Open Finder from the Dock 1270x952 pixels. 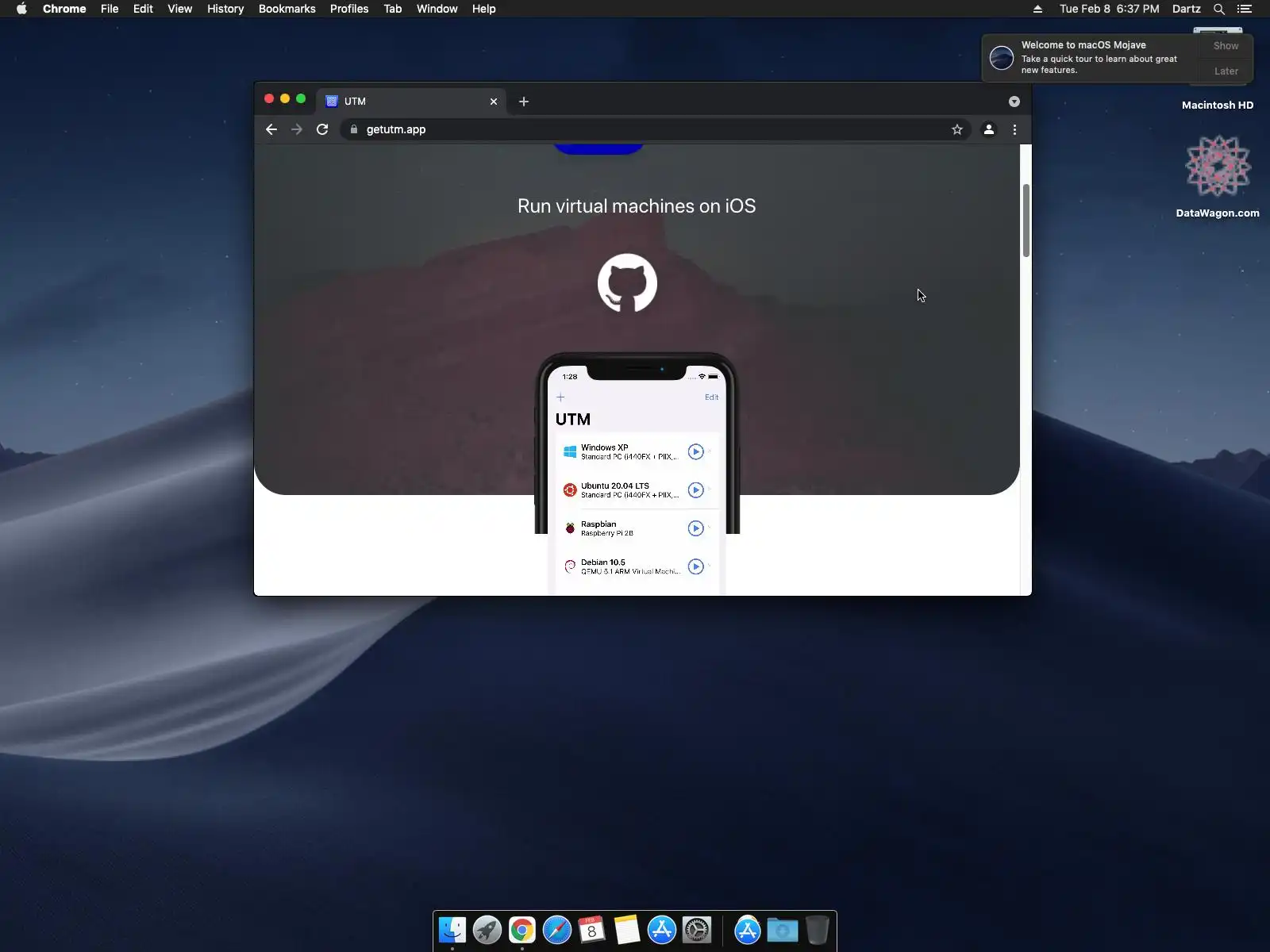[x=452, y=930]
